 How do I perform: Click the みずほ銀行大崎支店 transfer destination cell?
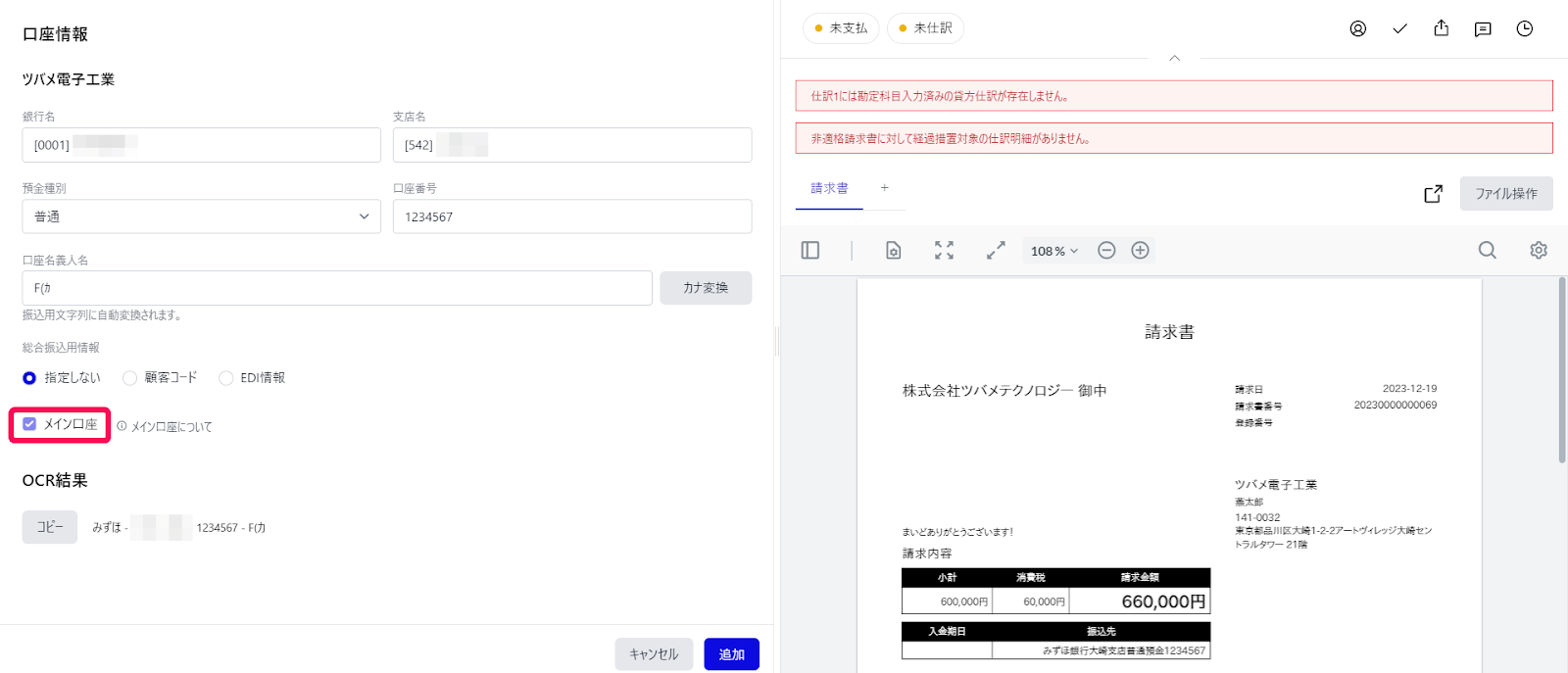click(1102, 650)
